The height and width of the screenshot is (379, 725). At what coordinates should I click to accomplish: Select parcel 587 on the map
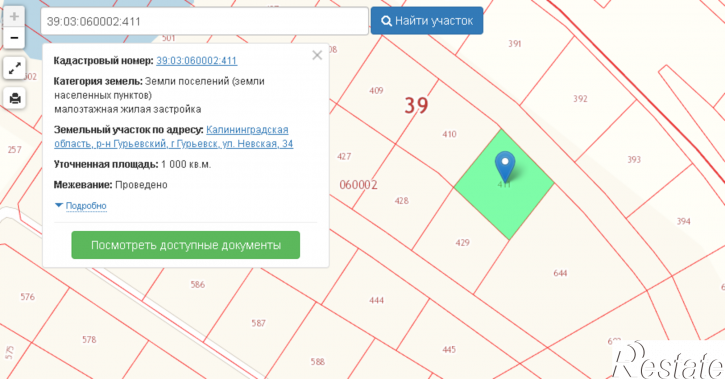click(x=258, y=323)
